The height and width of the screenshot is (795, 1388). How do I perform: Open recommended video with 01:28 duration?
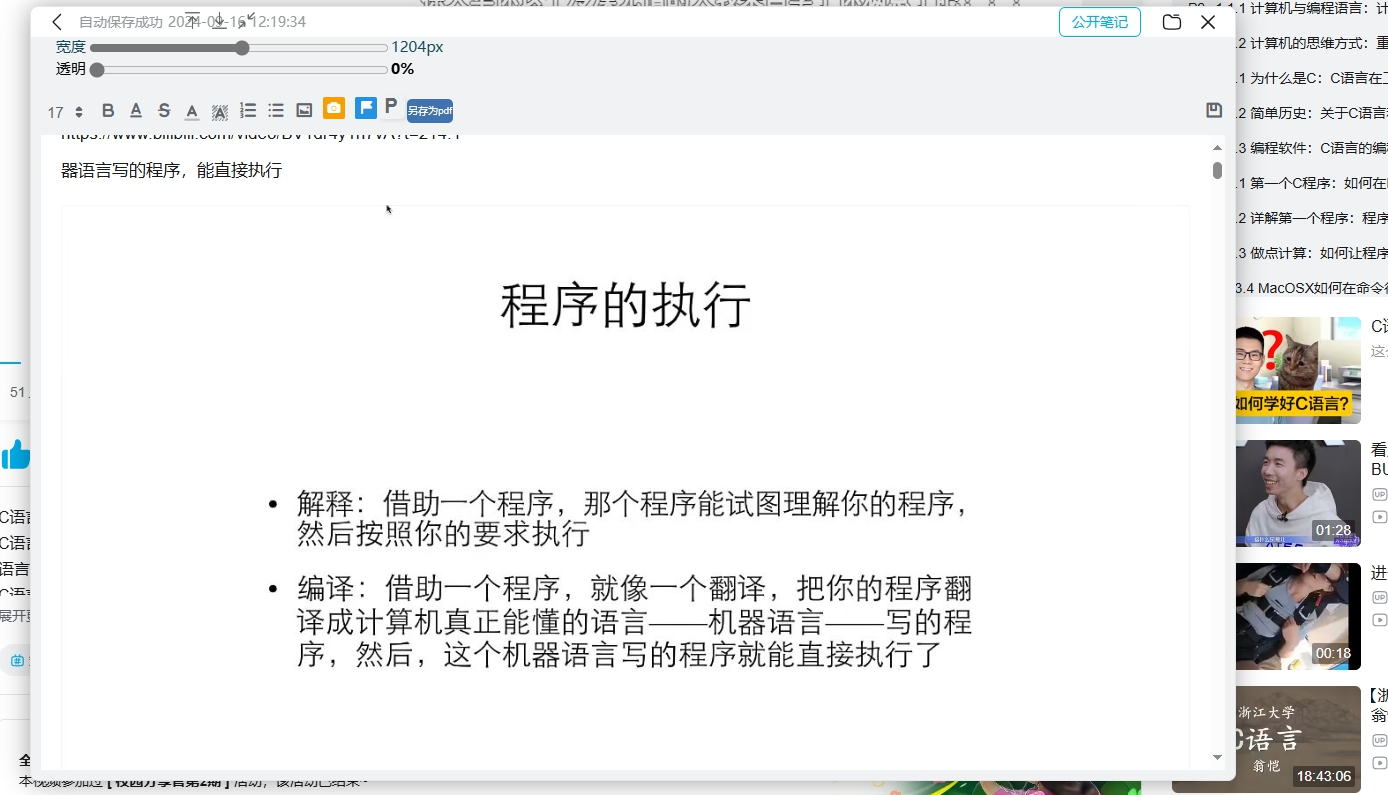(1298, 493)
